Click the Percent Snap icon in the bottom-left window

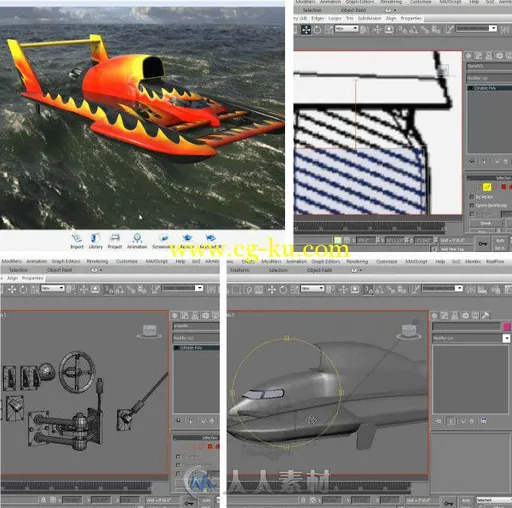(x=130, y=290)
